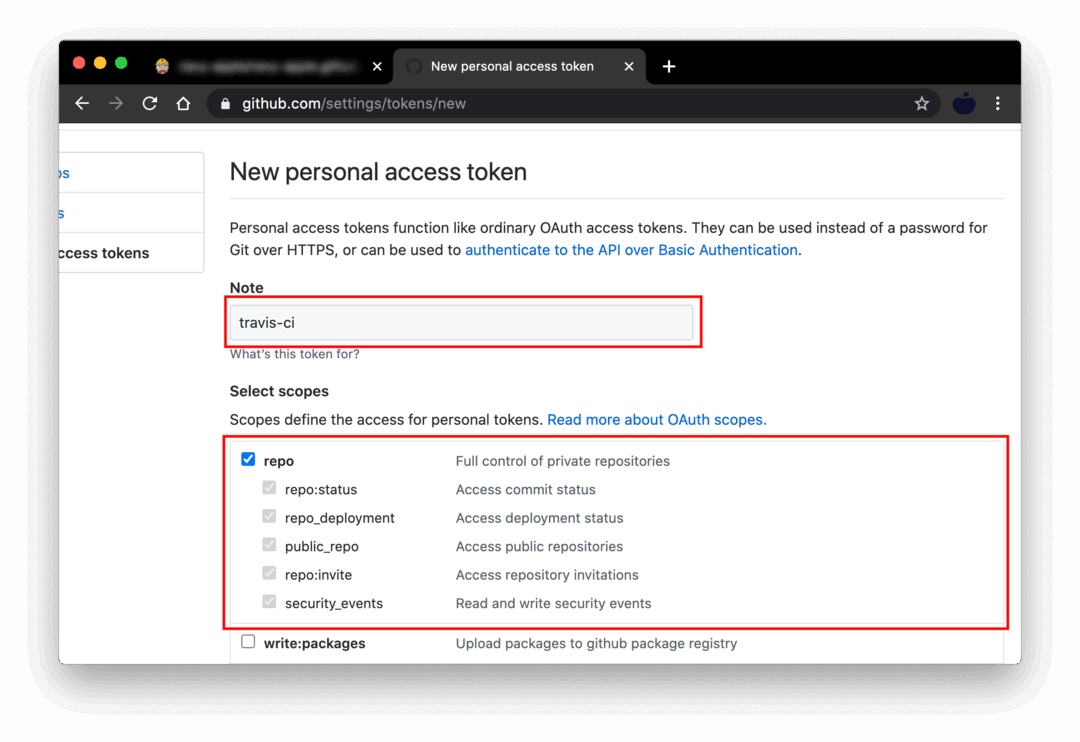Image resolution: width=1080 pixels, height=742 pixels.
Task: Open Chrome's three-dot menu
Action: pyautogui.click(x=998, y=103)
